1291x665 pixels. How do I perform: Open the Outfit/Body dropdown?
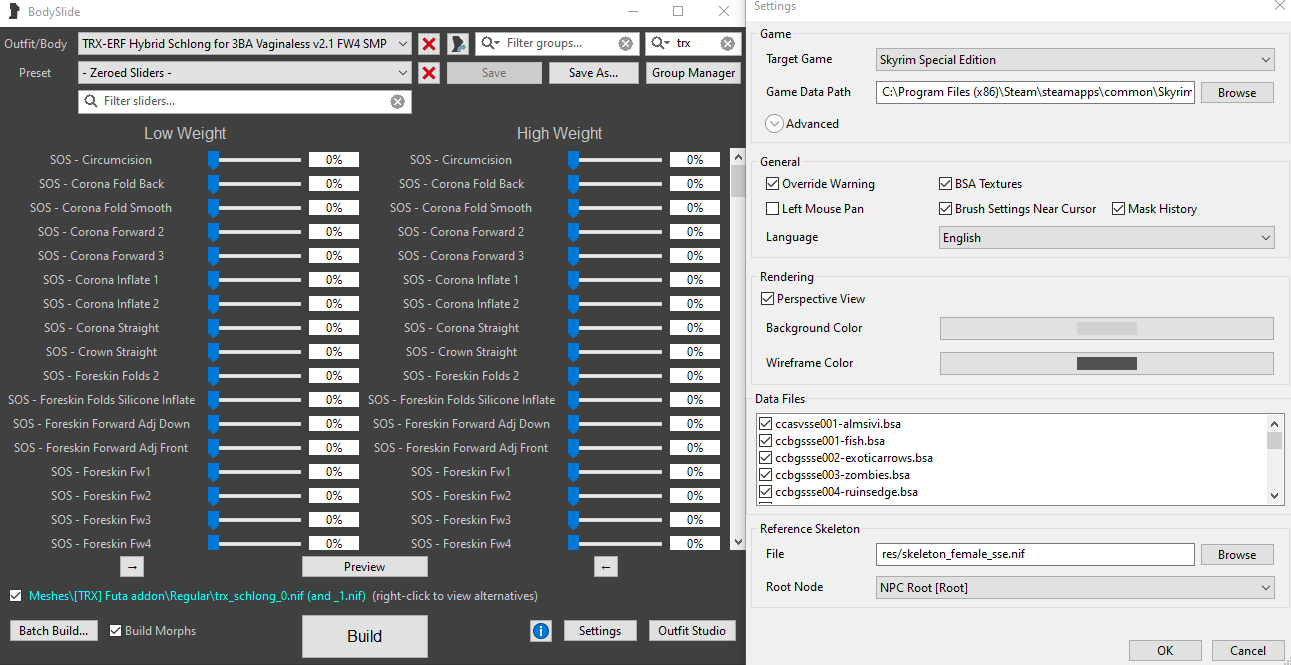pos(245,44)
